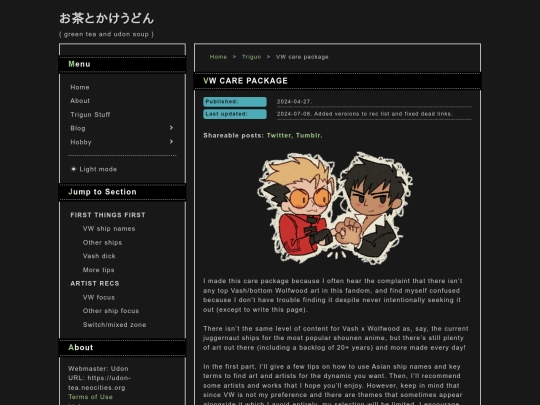The image size is (540, 405).
Task: Jump to VW ship names section
Action: pos(109,229)
